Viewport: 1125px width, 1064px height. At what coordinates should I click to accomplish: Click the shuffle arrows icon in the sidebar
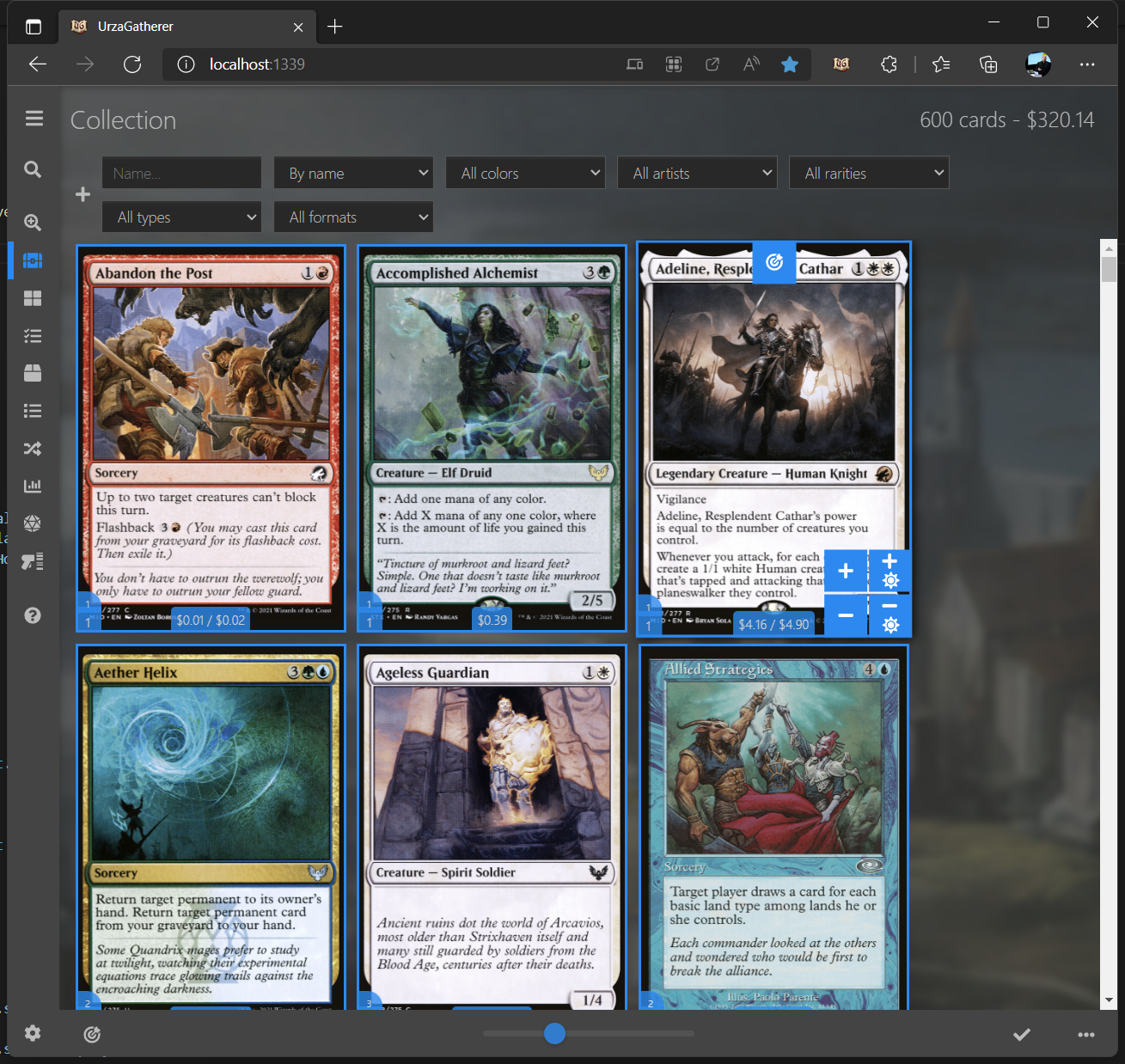(x=33, y=449)
